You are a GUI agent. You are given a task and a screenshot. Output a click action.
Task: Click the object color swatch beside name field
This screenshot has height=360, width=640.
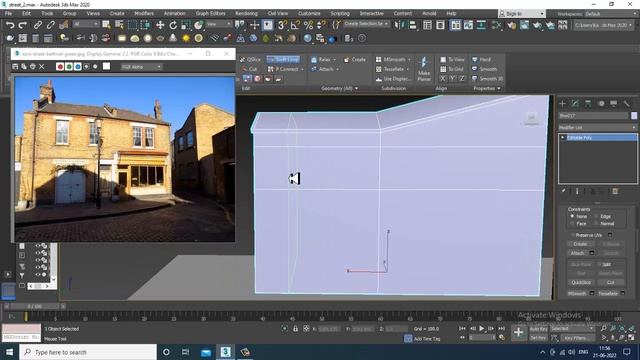634,116
